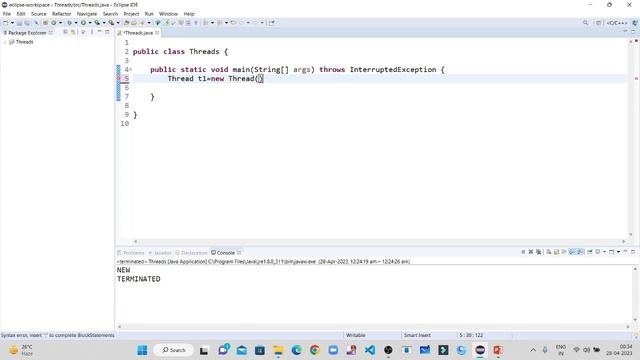This screenshot has height=360, width=640.
Task: Open the New dropdown arrow in toolbar
Action: point(12,23)
